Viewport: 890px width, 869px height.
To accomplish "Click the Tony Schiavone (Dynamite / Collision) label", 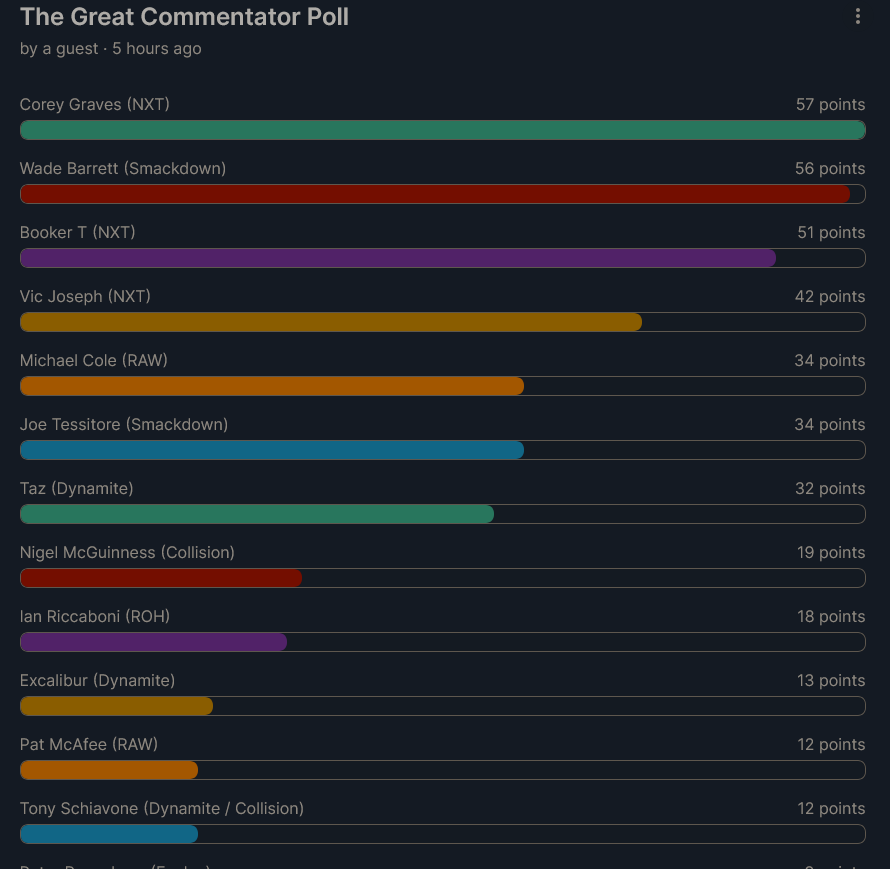I will point(162,809).
